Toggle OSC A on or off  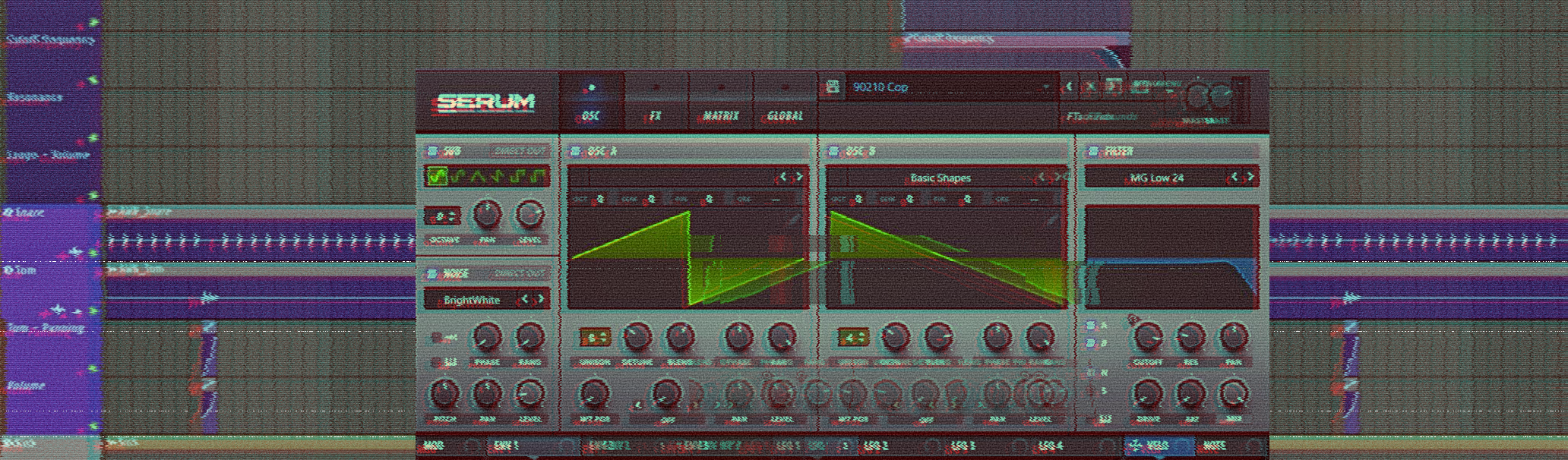pyautogui.click(x=575, y=151)
